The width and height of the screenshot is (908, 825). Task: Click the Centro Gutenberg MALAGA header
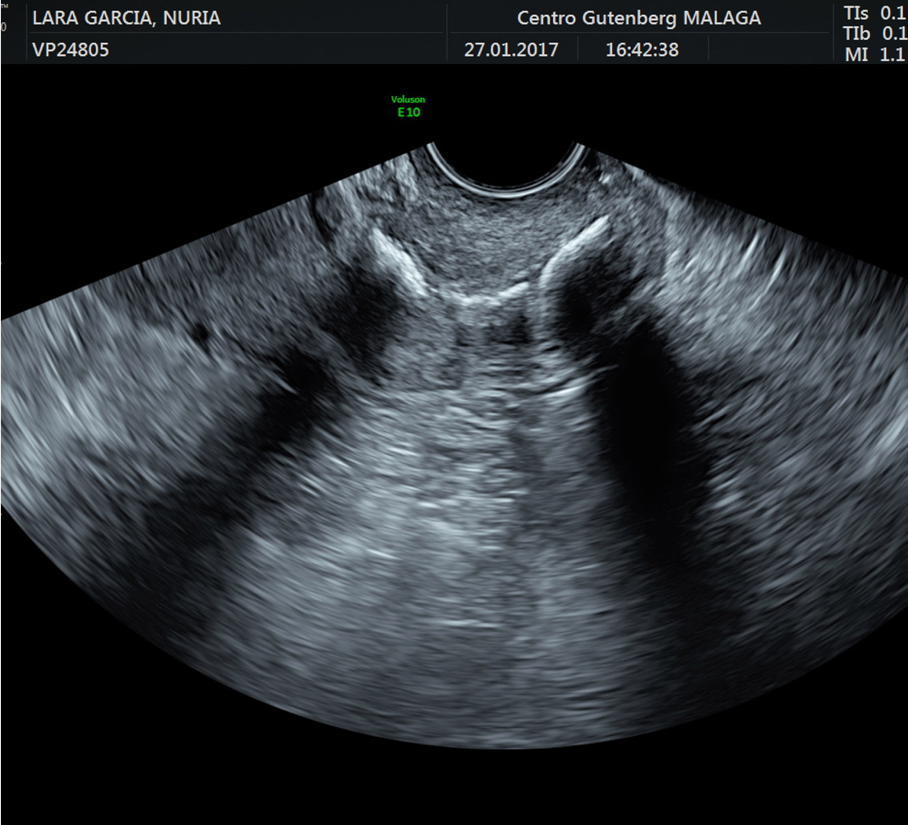click(x=639, y=18)
